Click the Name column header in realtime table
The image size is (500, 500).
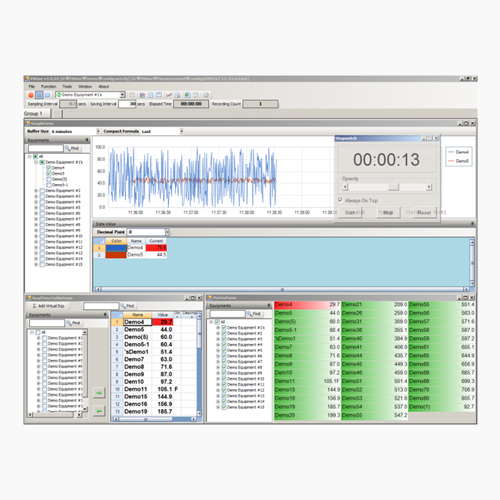coord(138,315)
